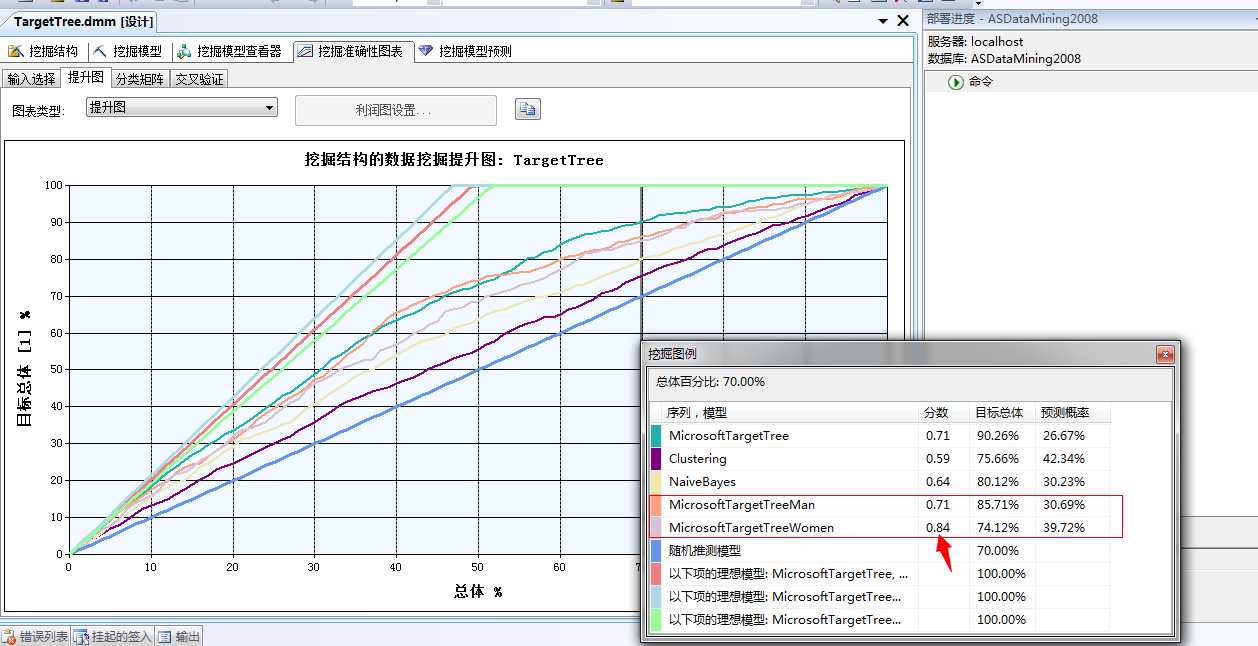Image resolution: width=1258 pixels, height=646 pixels.
Task: Click the 85.71% target population cell
Action: (x=998, y=505)
